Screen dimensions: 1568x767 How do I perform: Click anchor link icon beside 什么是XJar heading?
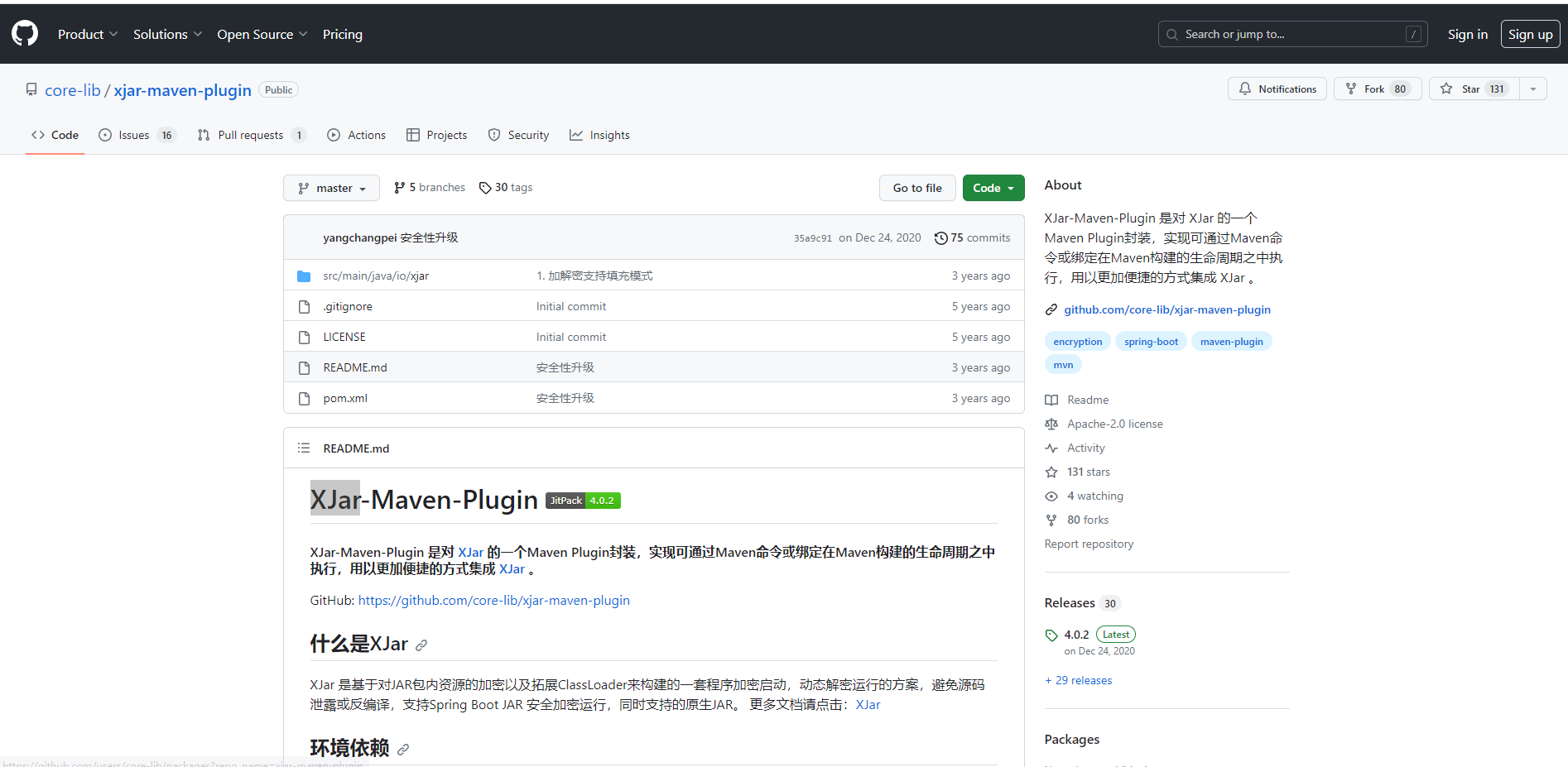[421, 645]
